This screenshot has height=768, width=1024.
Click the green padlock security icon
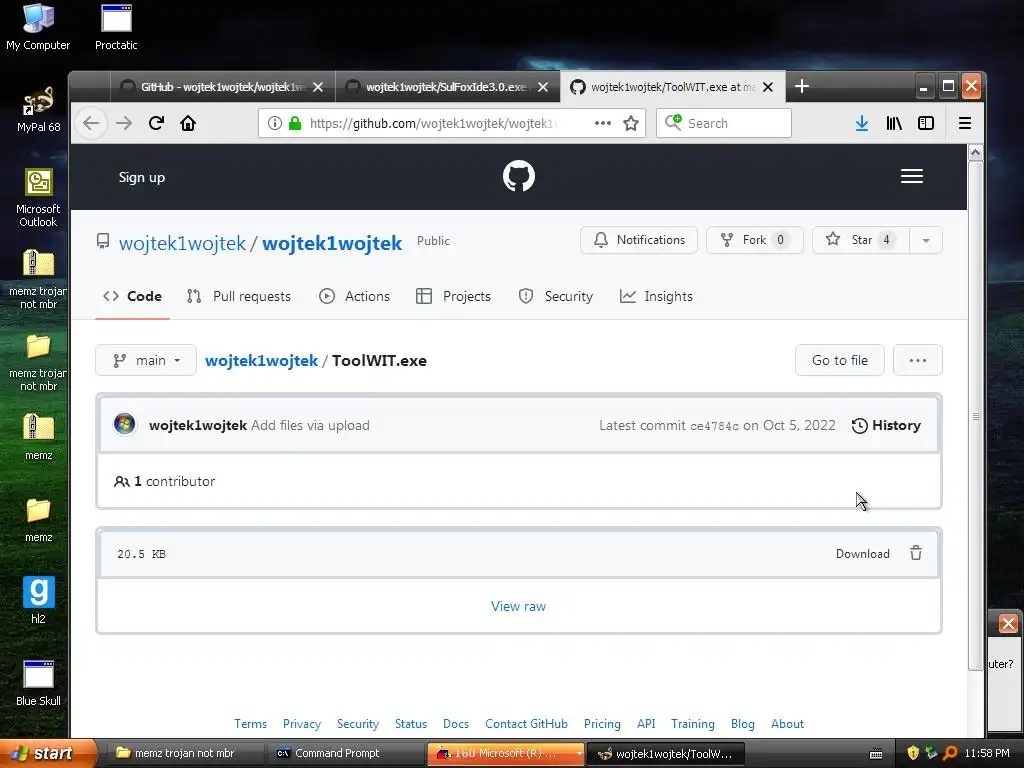[x=295, y=123]
